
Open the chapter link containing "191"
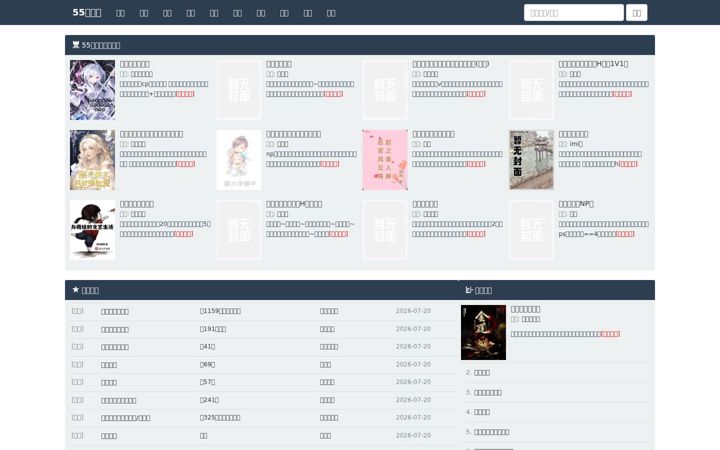pos(213,329)
